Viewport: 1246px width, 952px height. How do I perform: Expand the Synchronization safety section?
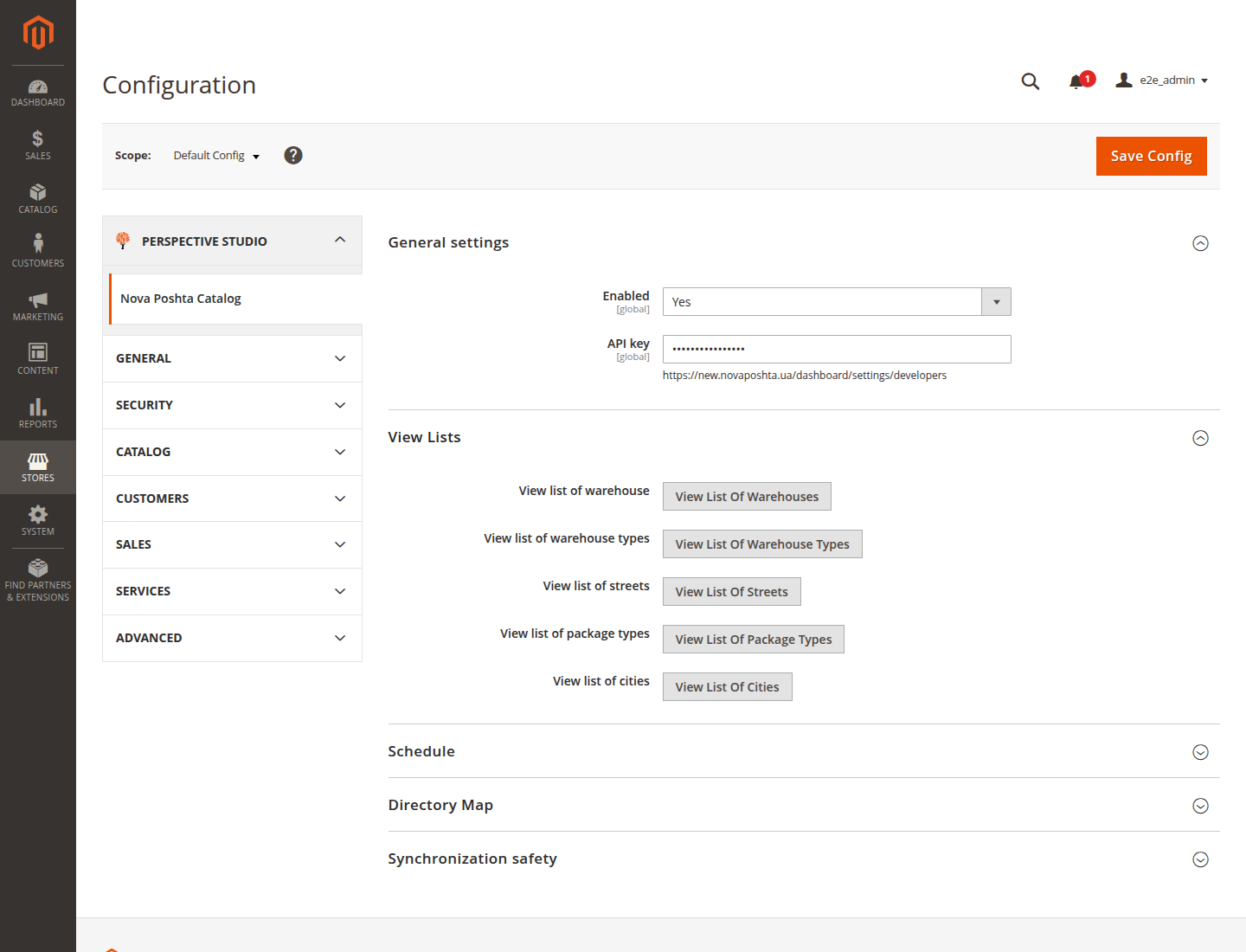pyautogui.click(x=804, y=859)
